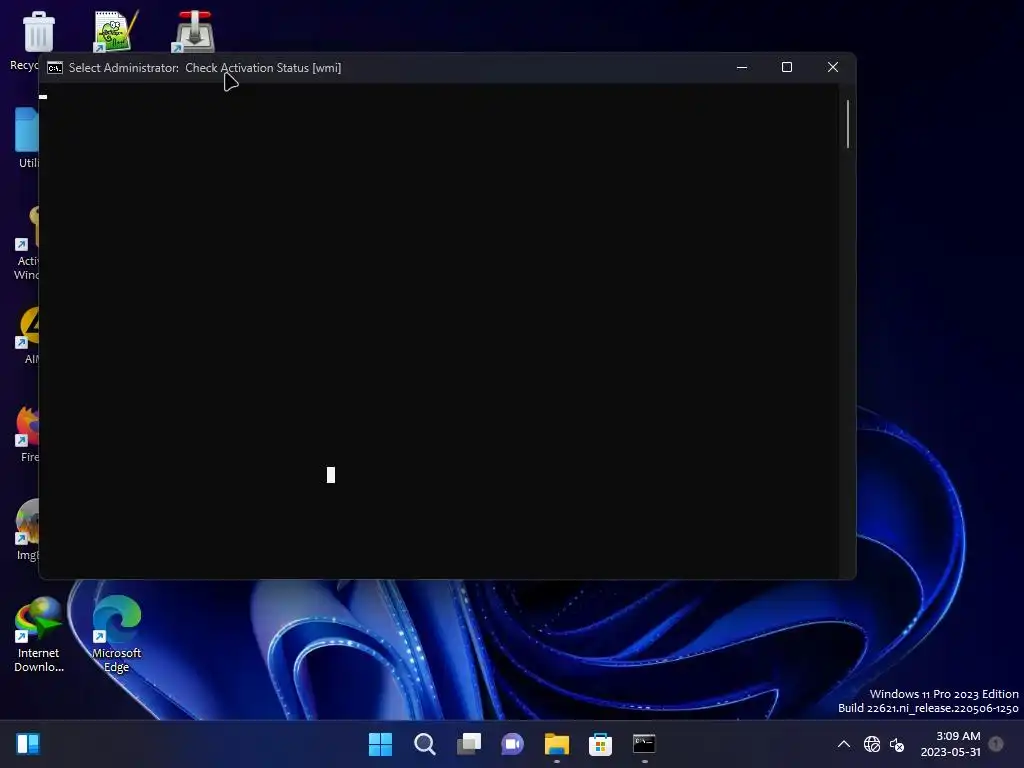Open the network status tray icon
Image resolution: width=1024 pixels, height=768 pixels.
pyautogui.click(x=872, y=744)
